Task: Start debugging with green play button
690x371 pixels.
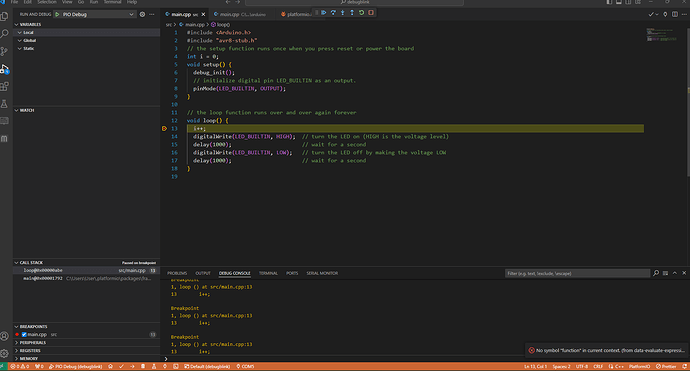Action: point(57,15)
